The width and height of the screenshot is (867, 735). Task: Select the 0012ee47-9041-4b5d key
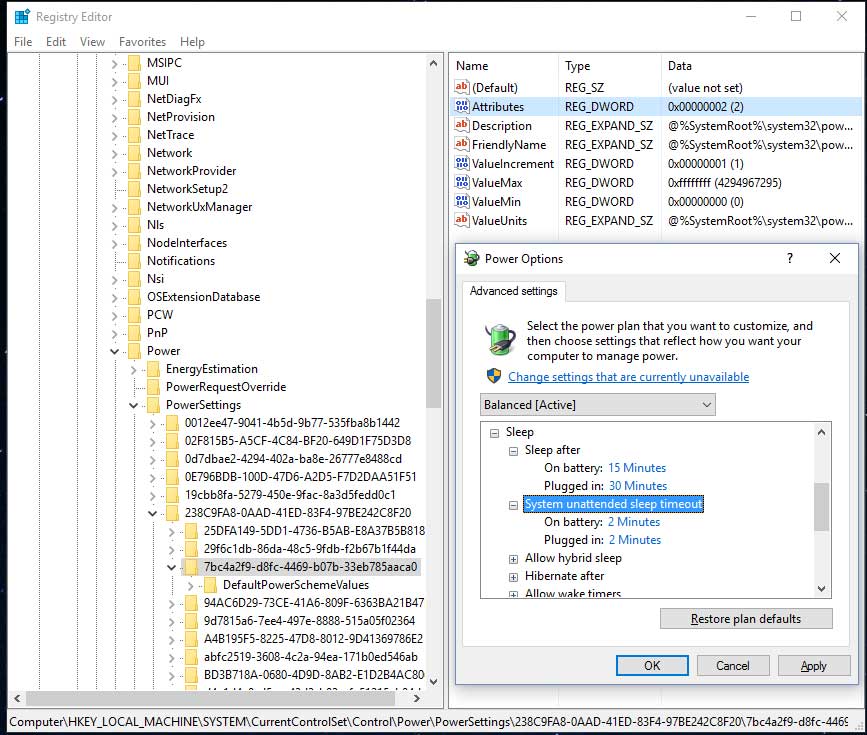[292, 423]
